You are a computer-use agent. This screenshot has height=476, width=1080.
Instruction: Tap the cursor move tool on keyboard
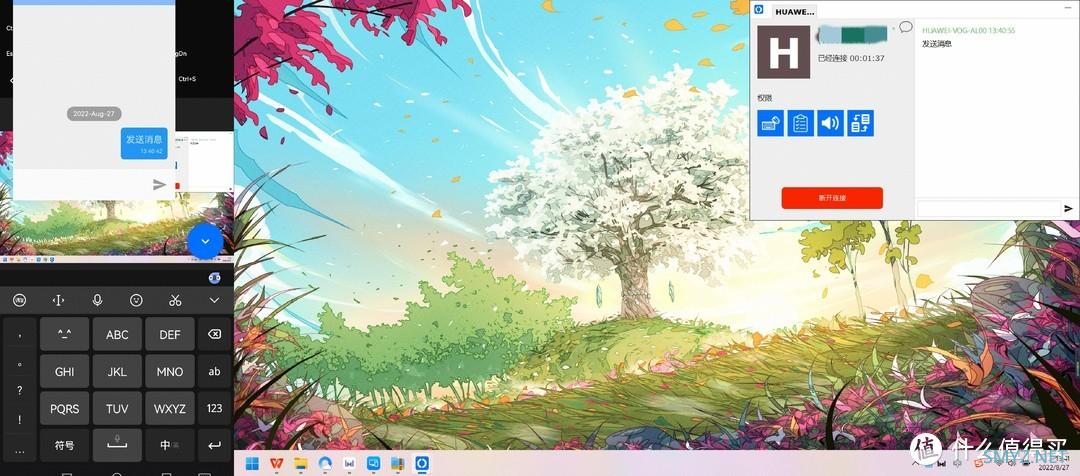(59, 300)
